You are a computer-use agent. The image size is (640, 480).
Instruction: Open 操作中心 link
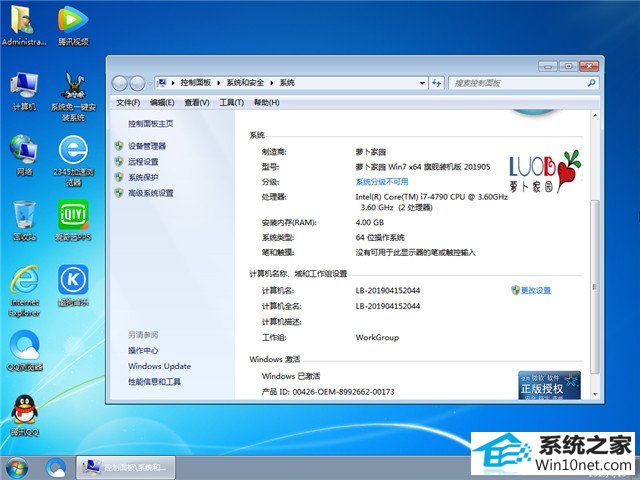143,350
